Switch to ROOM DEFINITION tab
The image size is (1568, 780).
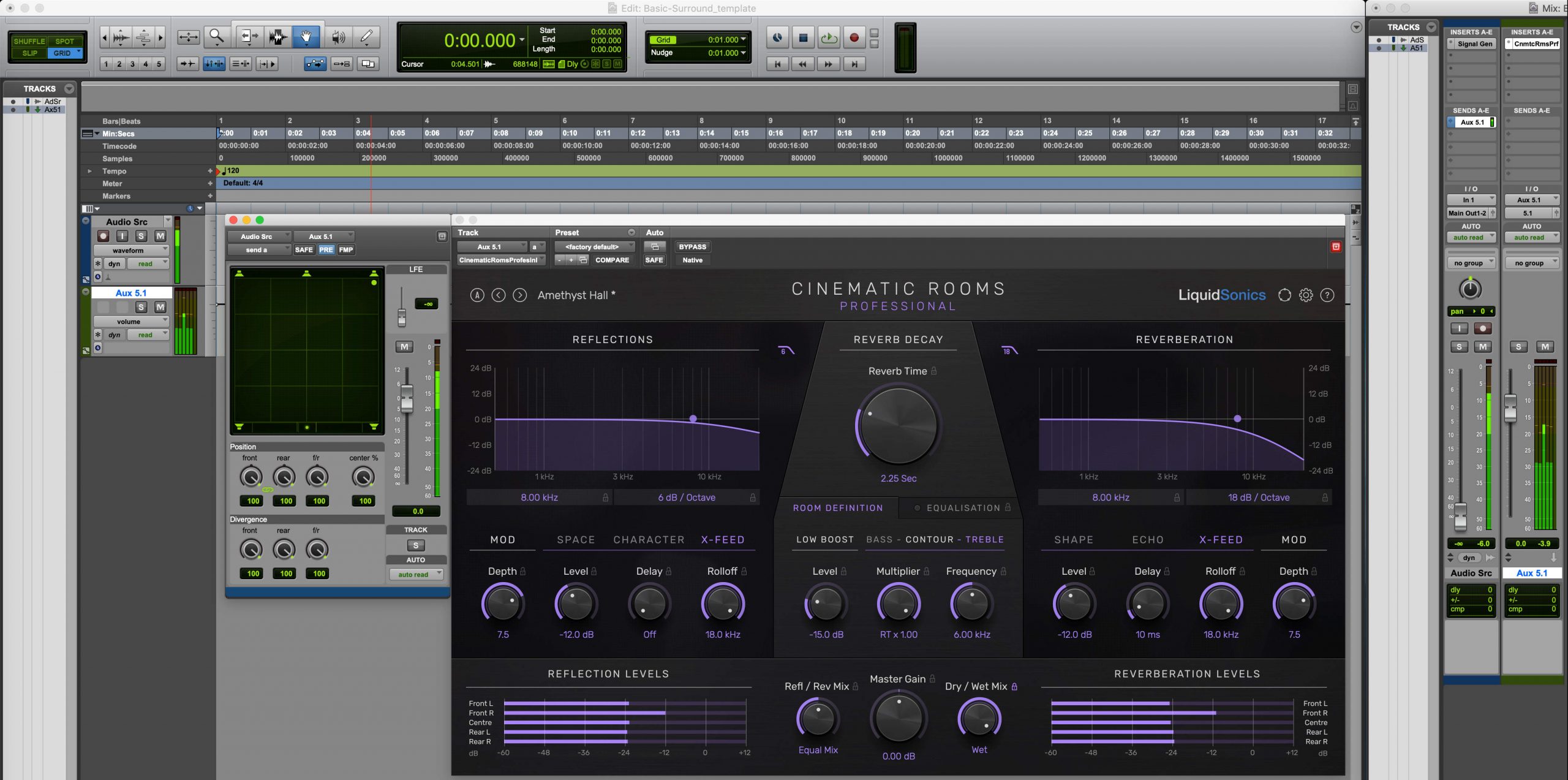click(837, 508)
